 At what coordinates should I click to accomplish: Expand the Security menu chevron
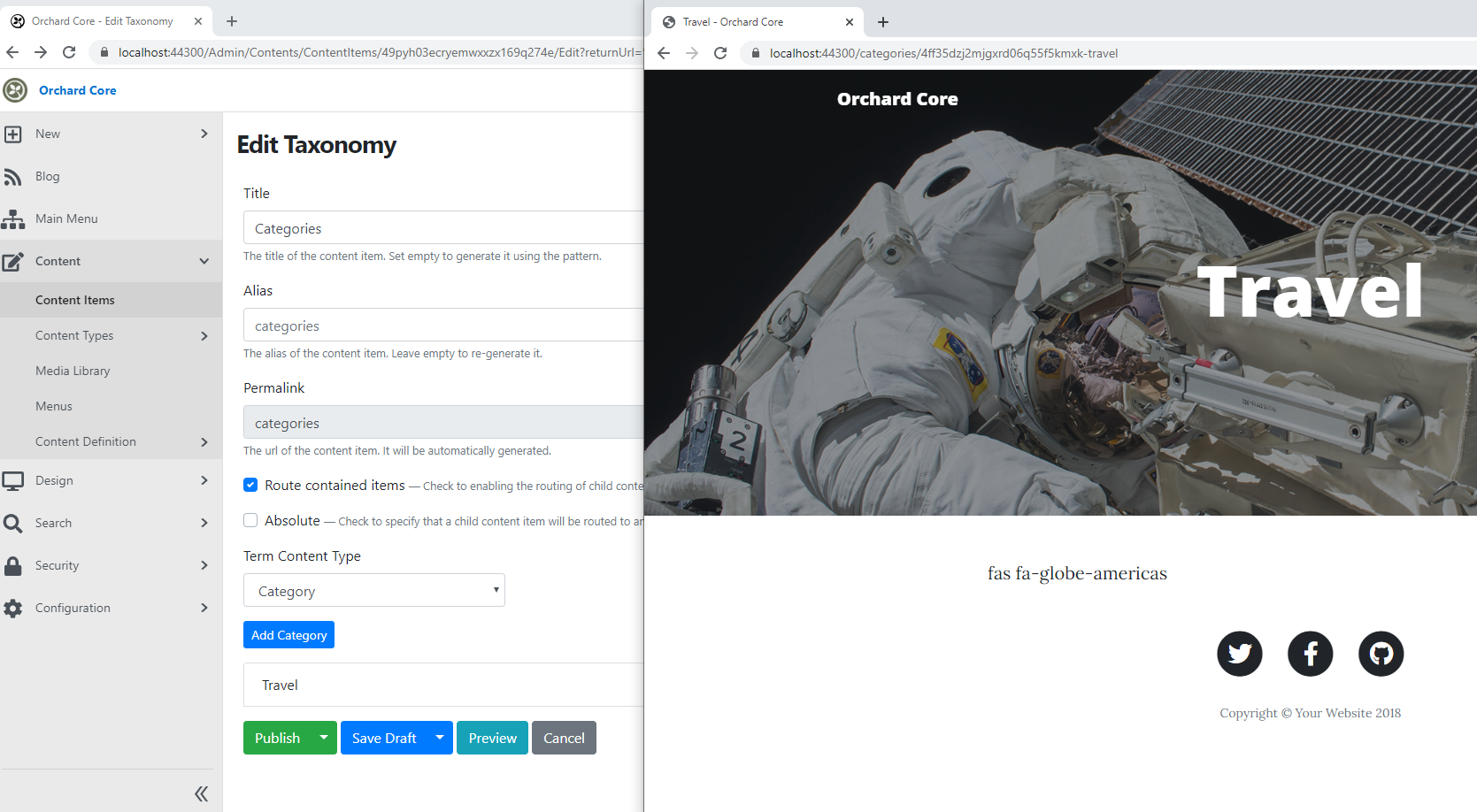tap(204, 565)
